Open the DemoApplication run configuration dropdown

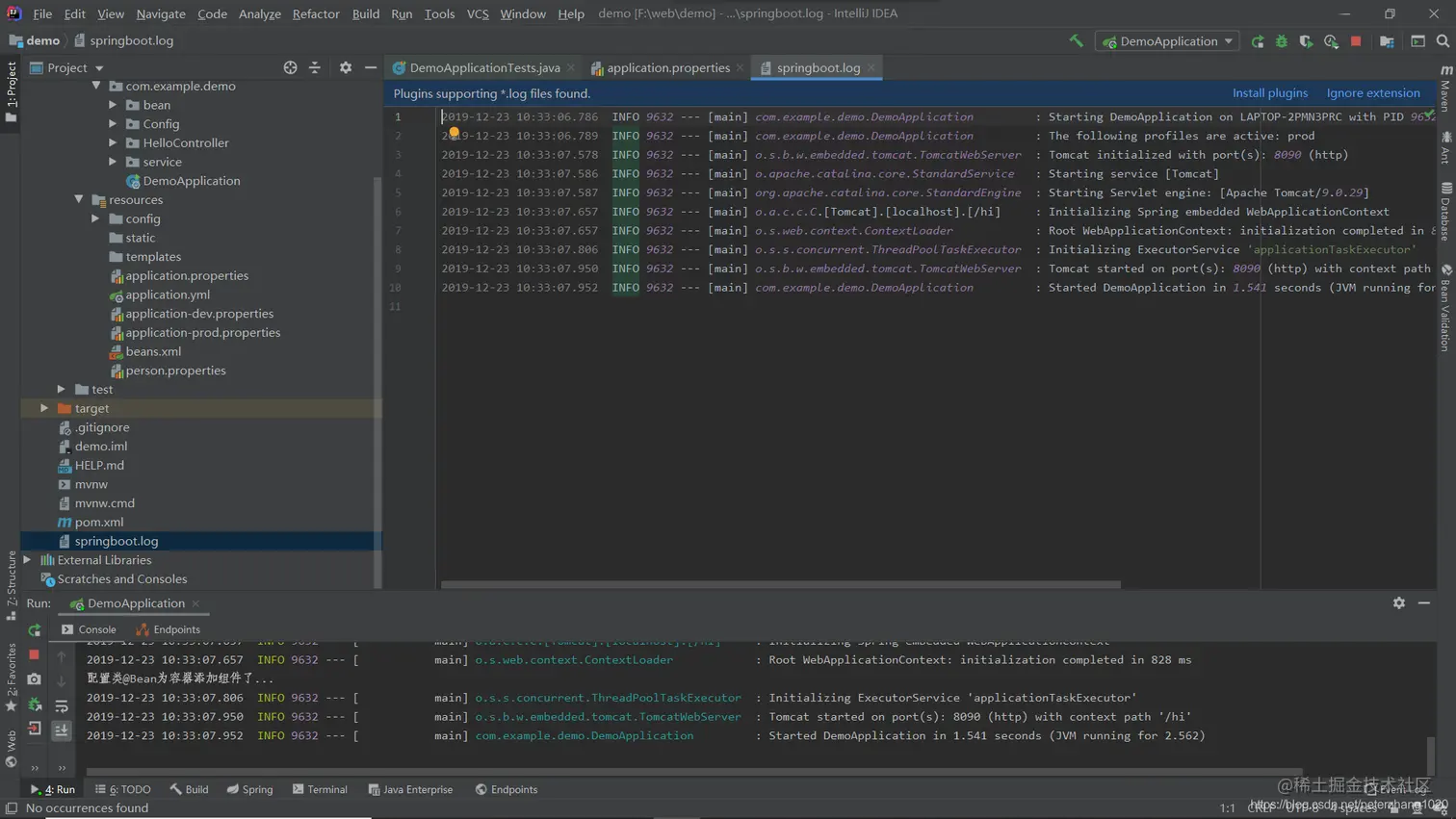click(x=1167, y=41)
